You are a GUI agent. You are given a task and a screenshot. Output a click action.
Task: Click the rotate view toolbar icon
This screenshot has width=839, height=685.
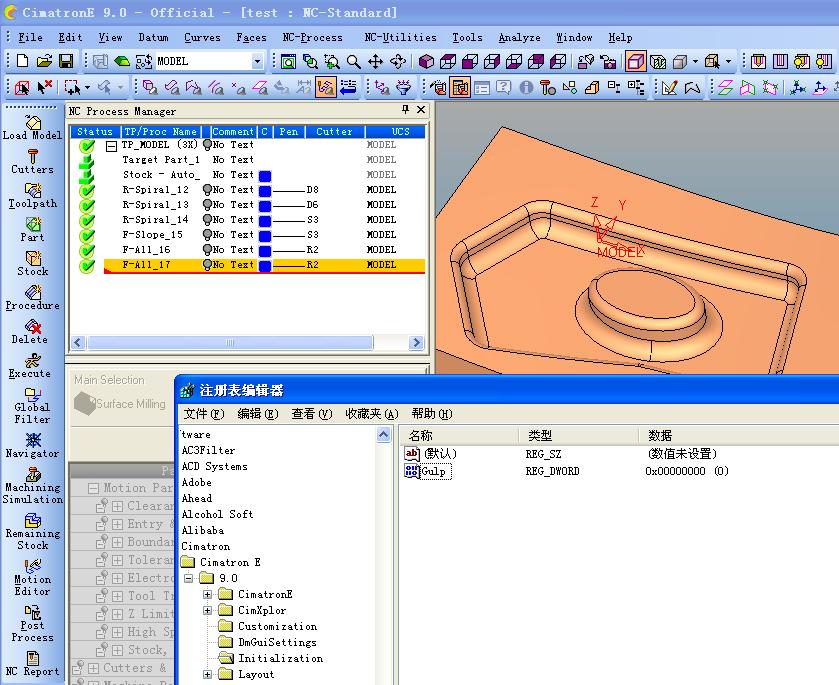398,62
